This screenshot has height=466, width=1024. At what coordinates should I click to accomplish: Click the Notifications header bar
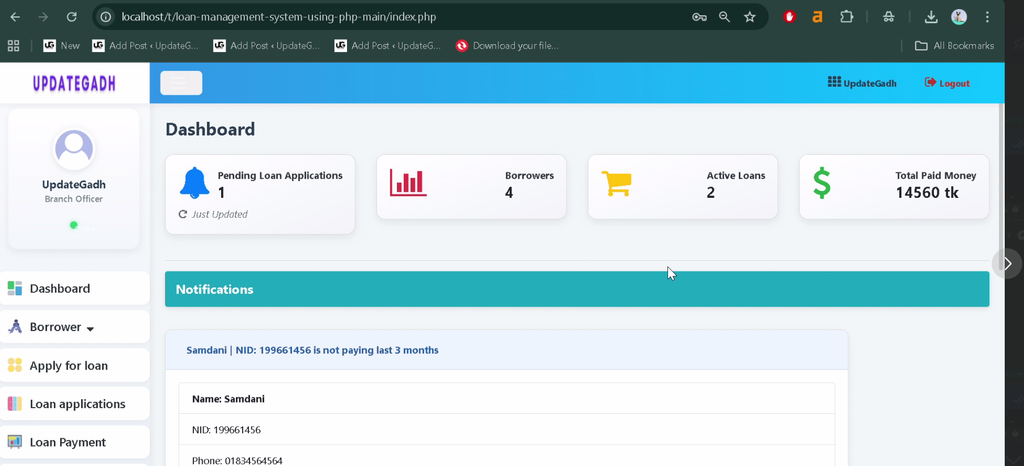pyautogui.click(x=577, y=289)
